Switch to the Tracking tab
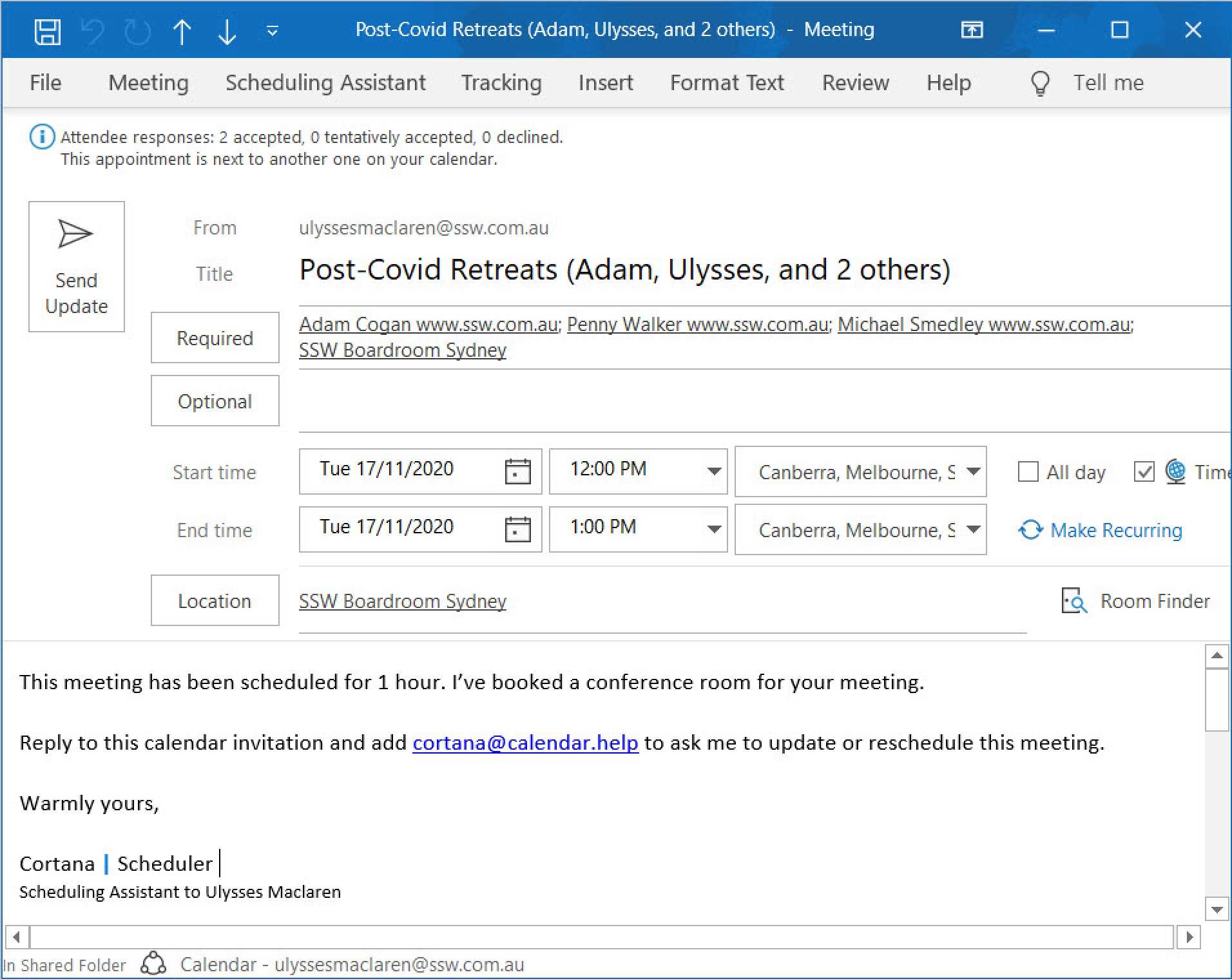1232x979 pixels. coord(501,83)
